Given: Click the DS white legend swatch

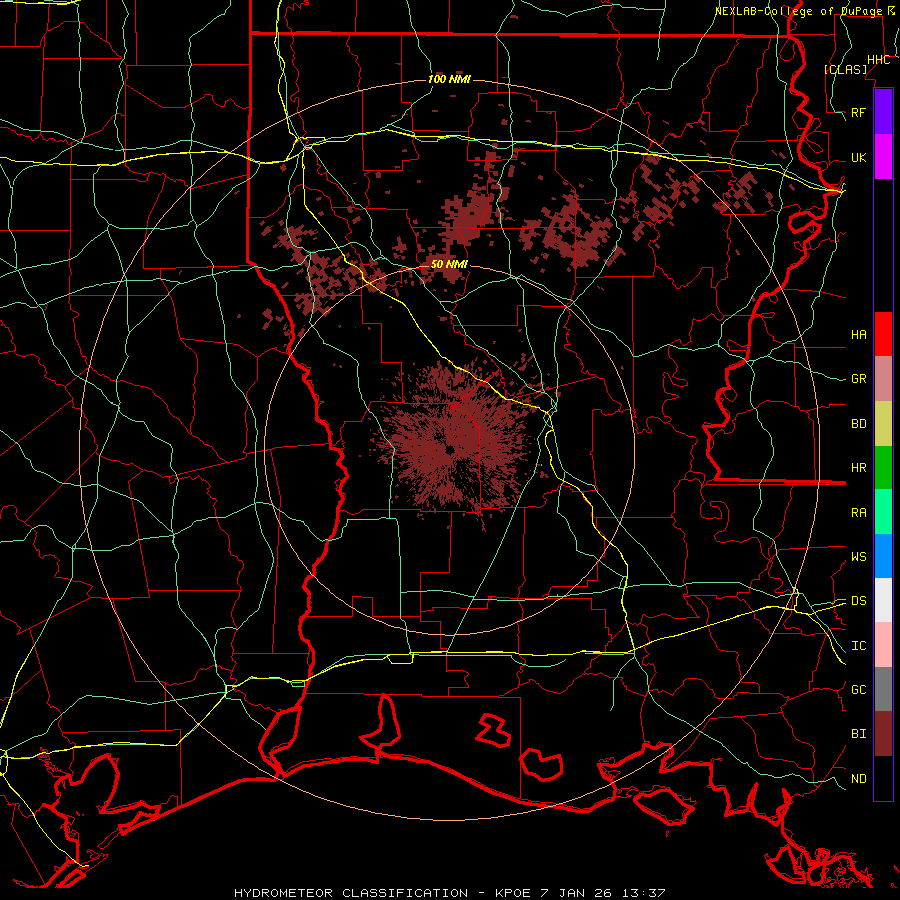Looking at the screenshot, I should point(883,600).
